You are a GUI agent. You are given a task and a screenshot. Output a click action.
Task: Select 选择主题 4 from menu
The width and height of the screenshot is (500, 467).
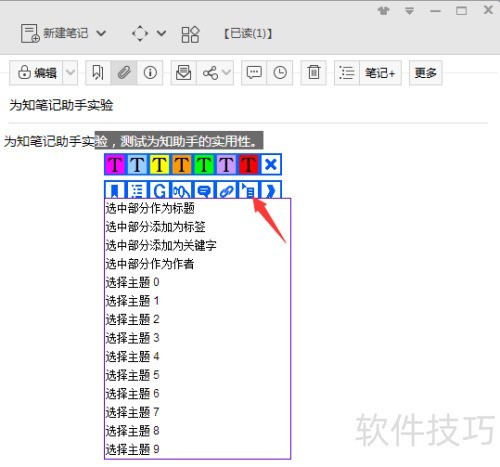[x=197, y=357]
